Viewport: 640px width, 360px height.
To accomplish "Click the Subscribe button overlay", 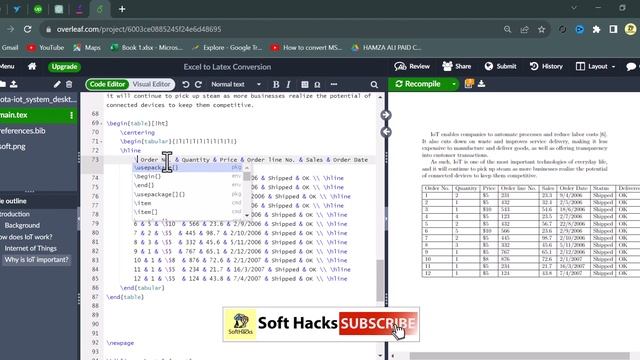I will [378, 324].
